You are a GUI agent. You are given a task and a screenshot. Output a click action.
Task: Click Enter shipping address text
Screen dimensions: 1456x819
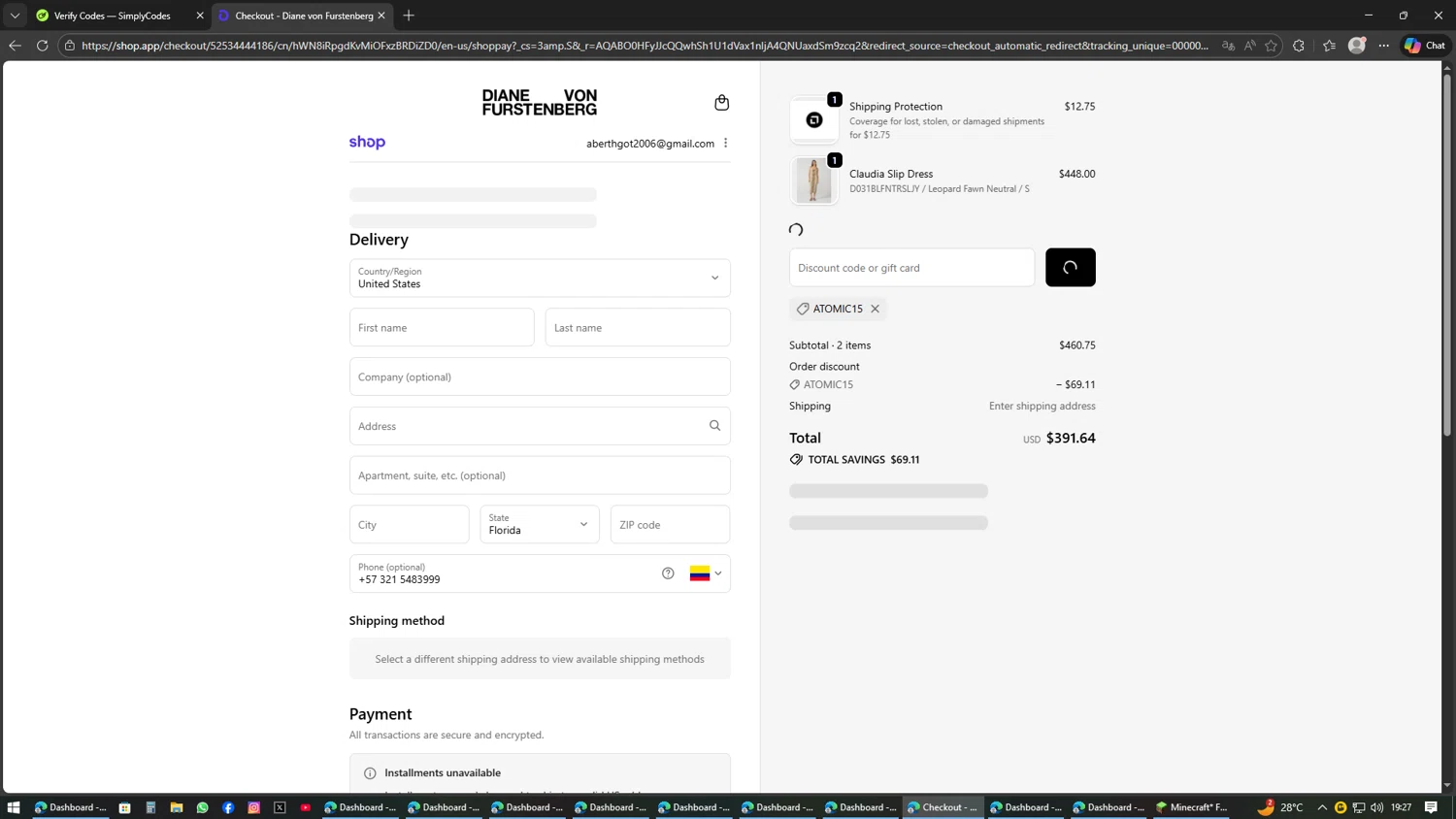(x=1042, y=406)
